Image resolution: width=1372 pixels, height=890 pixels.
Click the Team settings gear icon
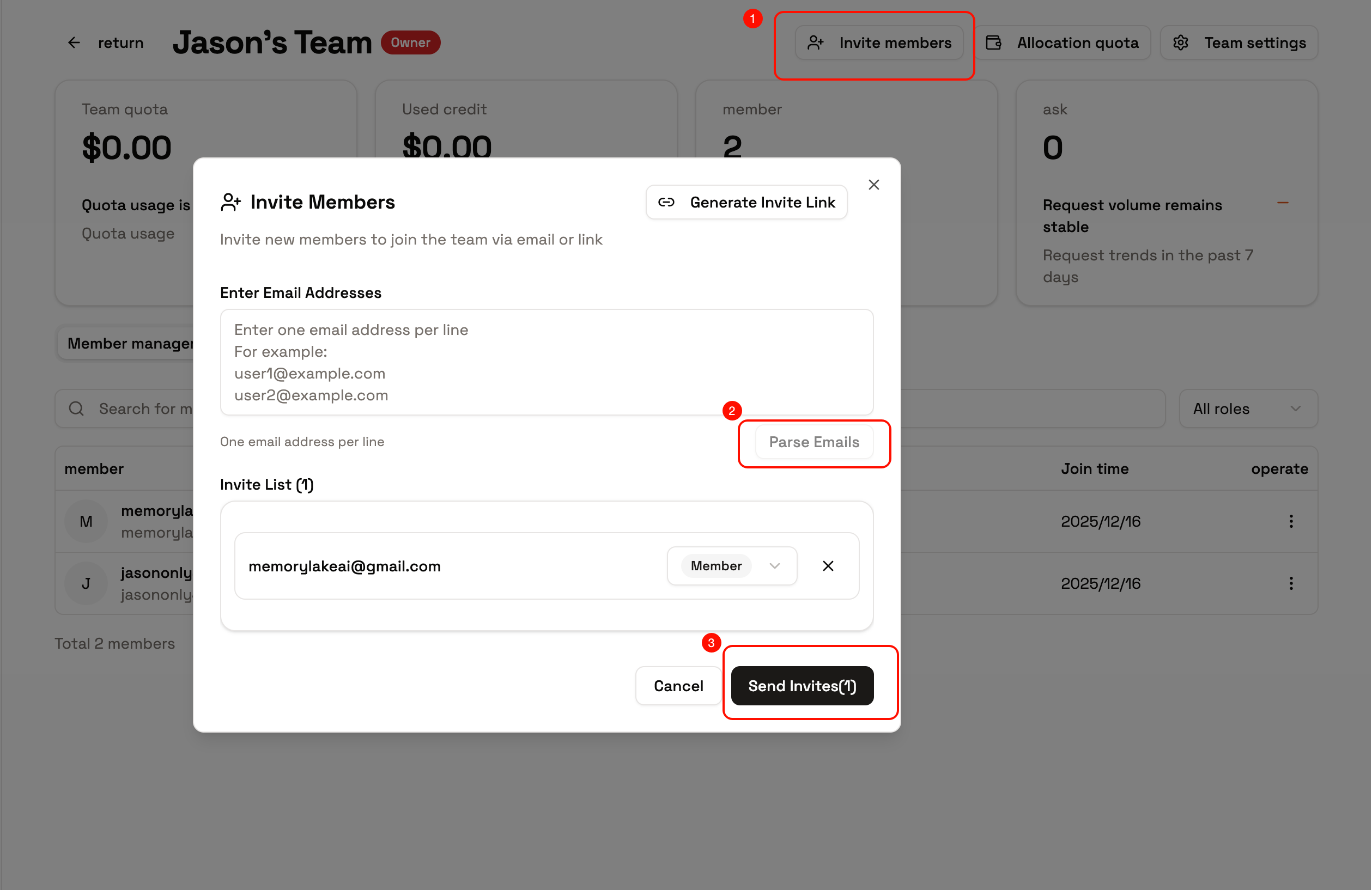click(x=1182, y=42)
